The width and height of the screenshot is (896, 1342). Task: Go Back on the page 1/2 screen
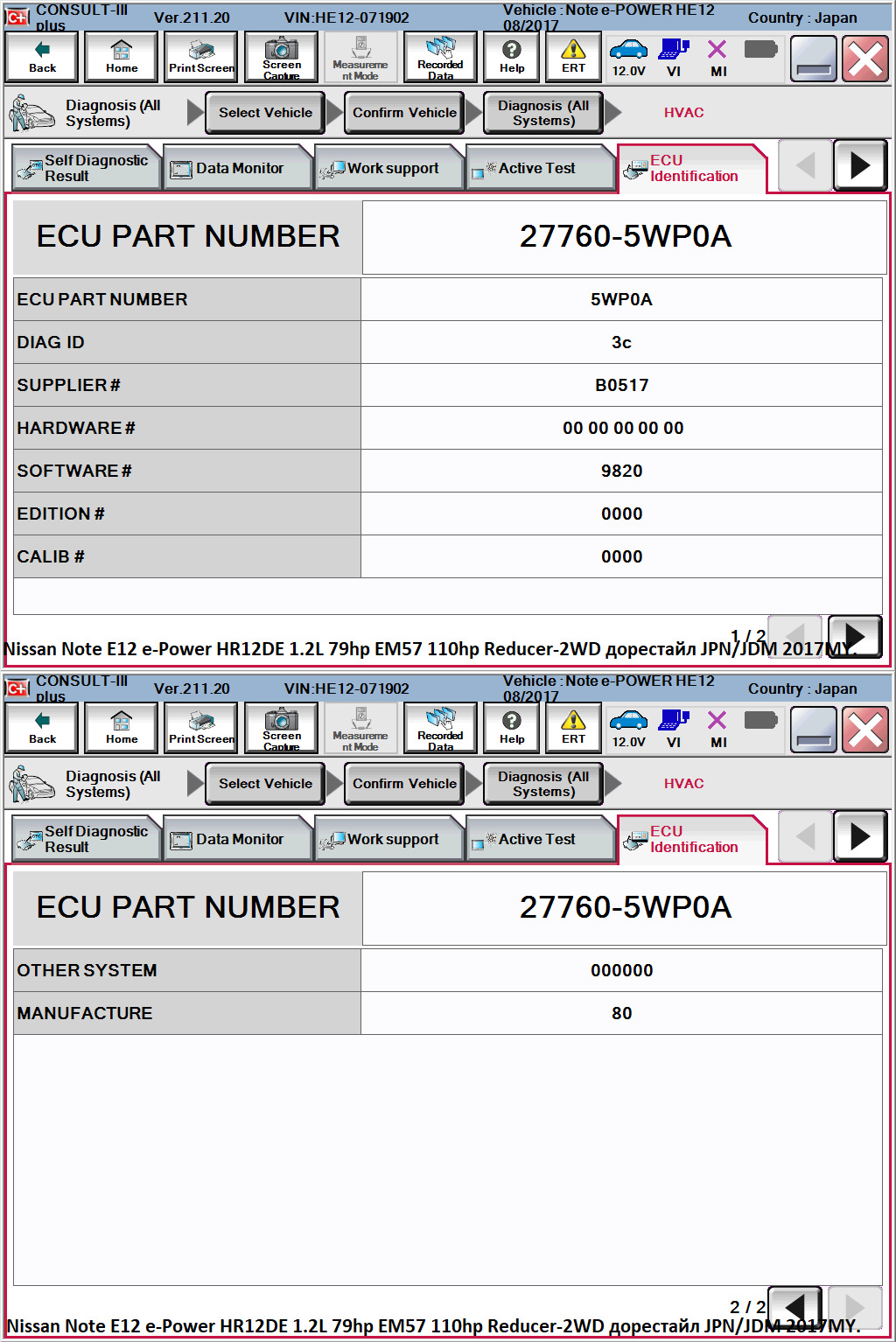click(x=42, y=57)
